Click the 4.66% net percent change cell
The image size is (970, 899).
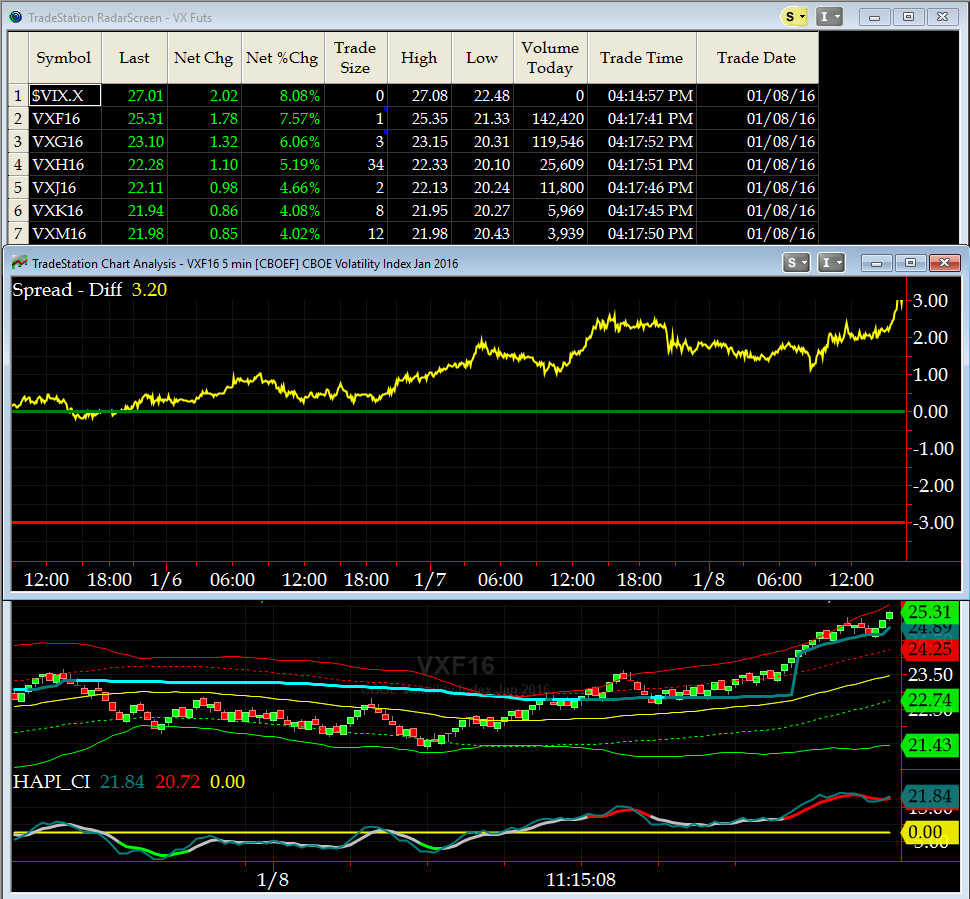[x=282, y=187]
